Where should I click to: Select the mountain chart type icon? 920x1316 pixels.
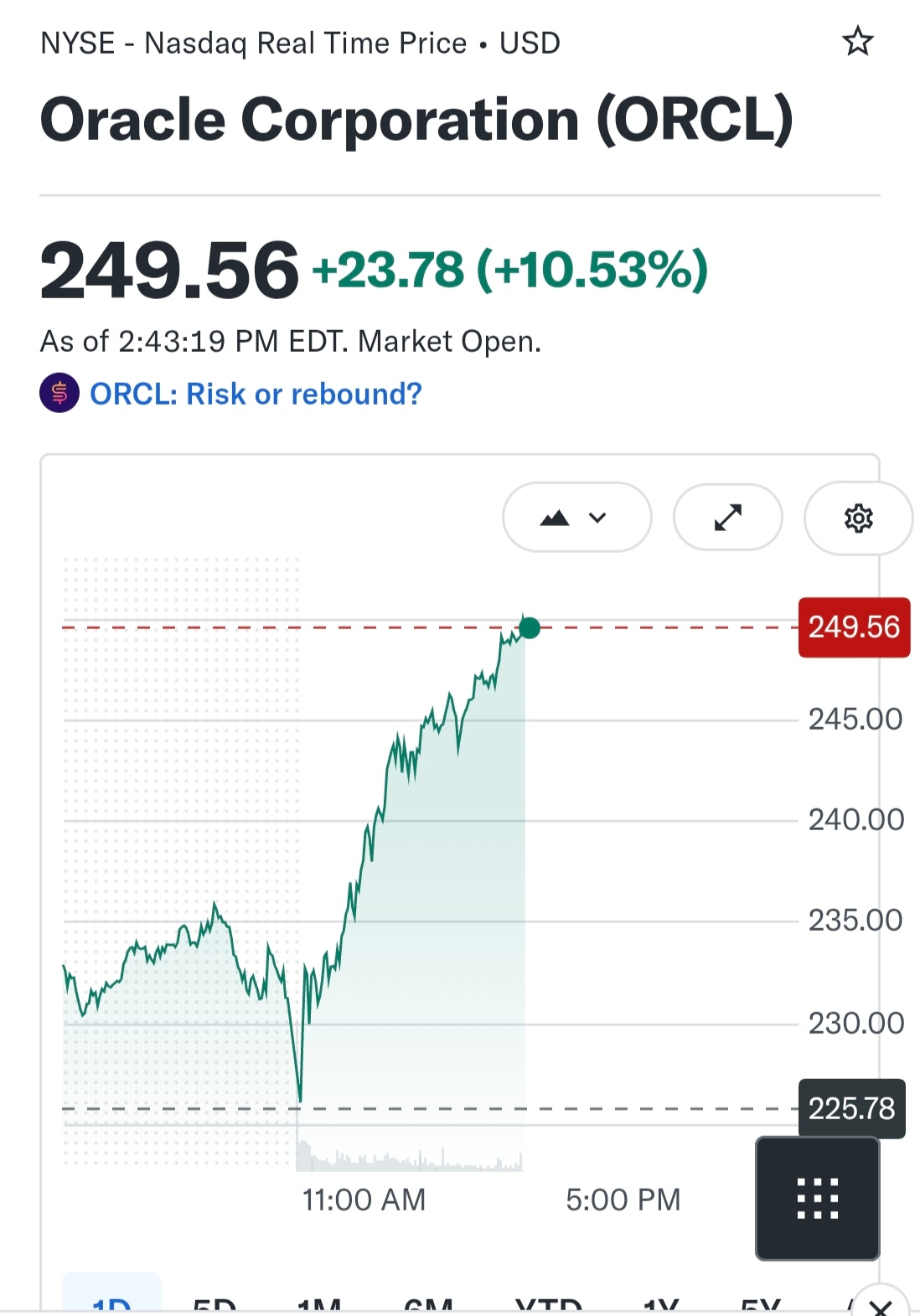coord(555,518)
